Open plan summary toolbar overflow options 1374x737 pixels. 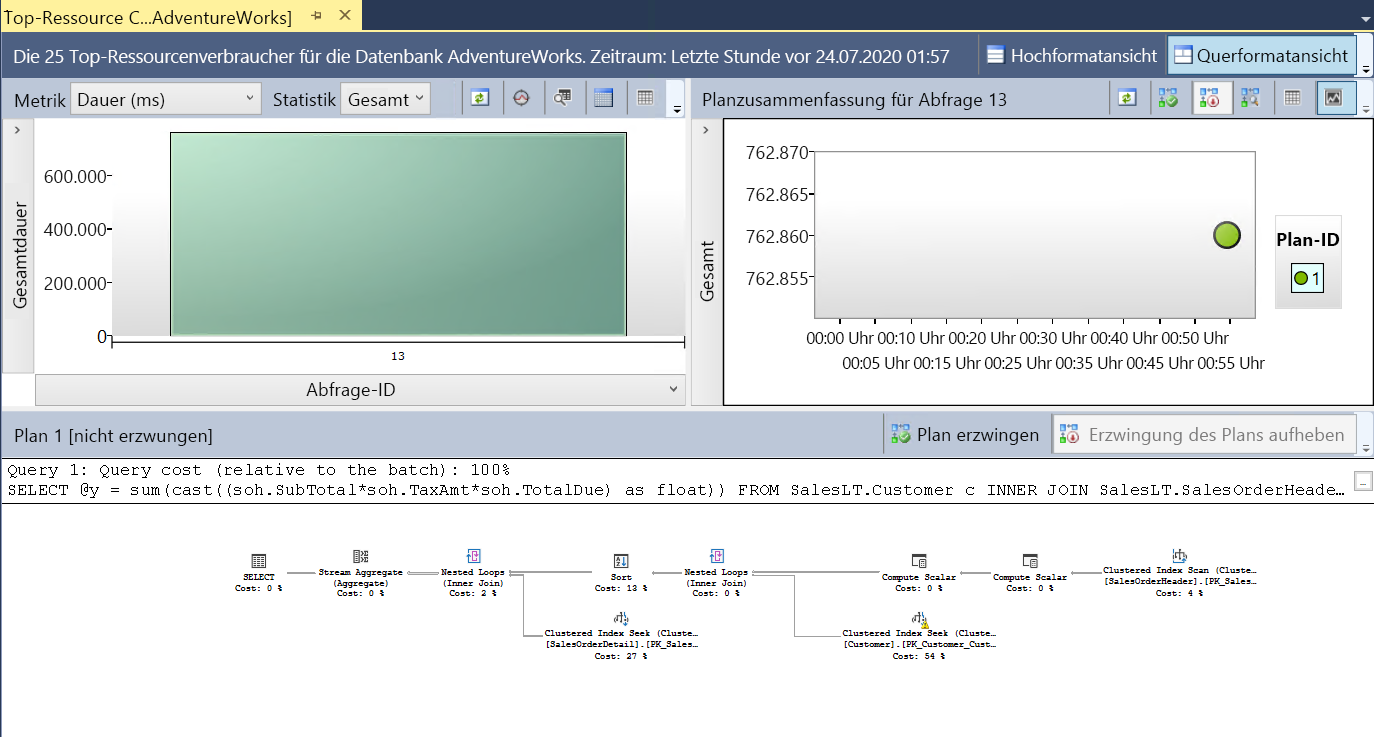1365,109
